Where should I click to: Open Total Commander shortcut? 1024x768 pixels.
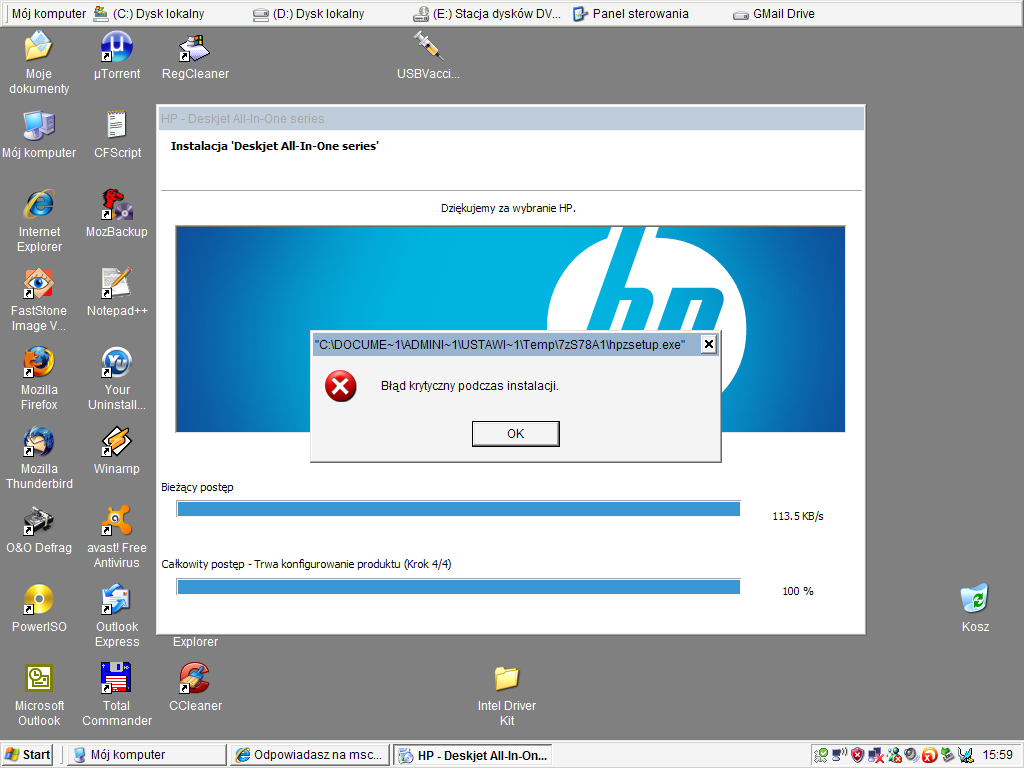pos(117,695)
